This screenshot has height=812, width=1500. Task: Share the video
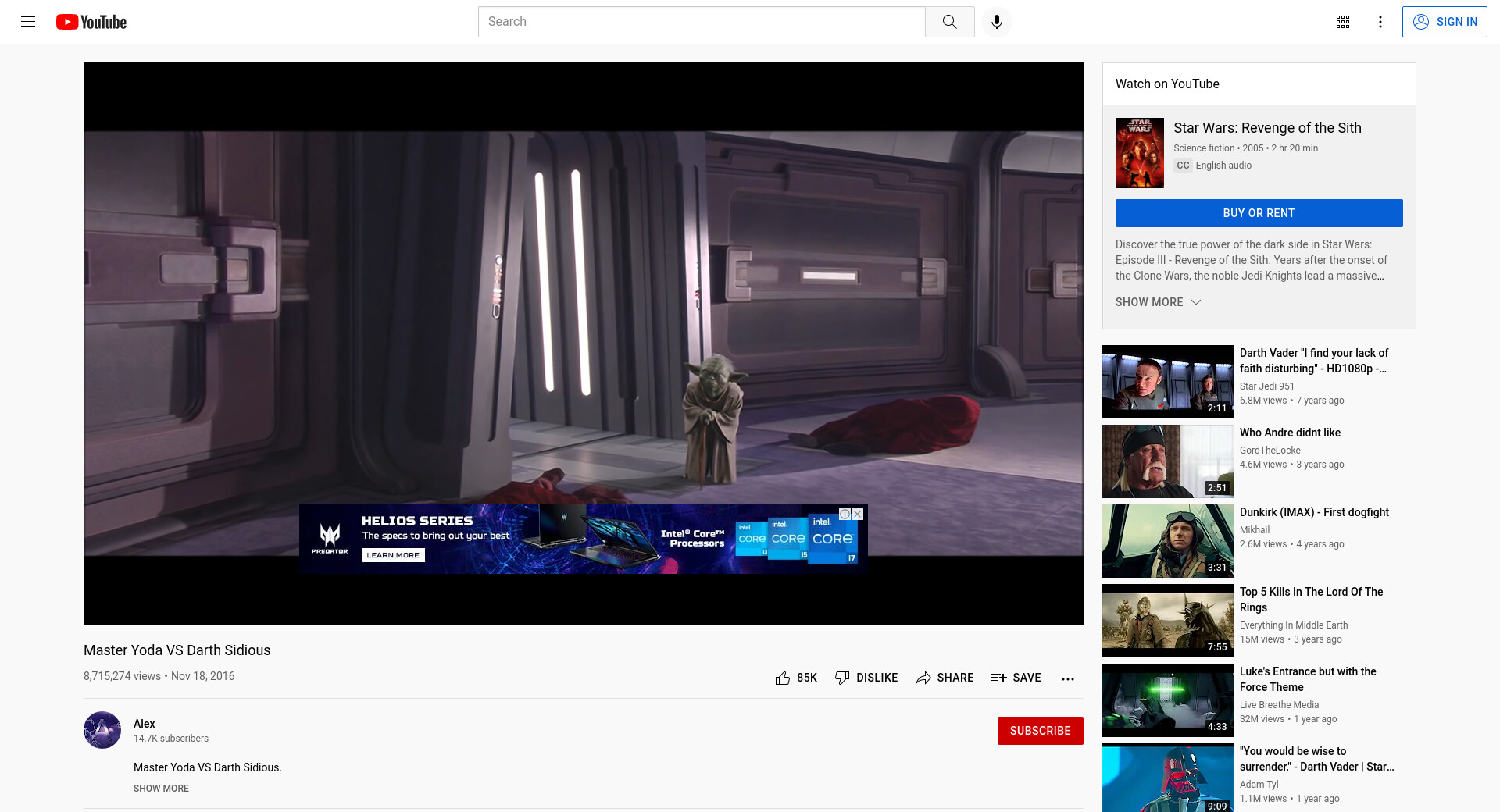pos(945,678)
